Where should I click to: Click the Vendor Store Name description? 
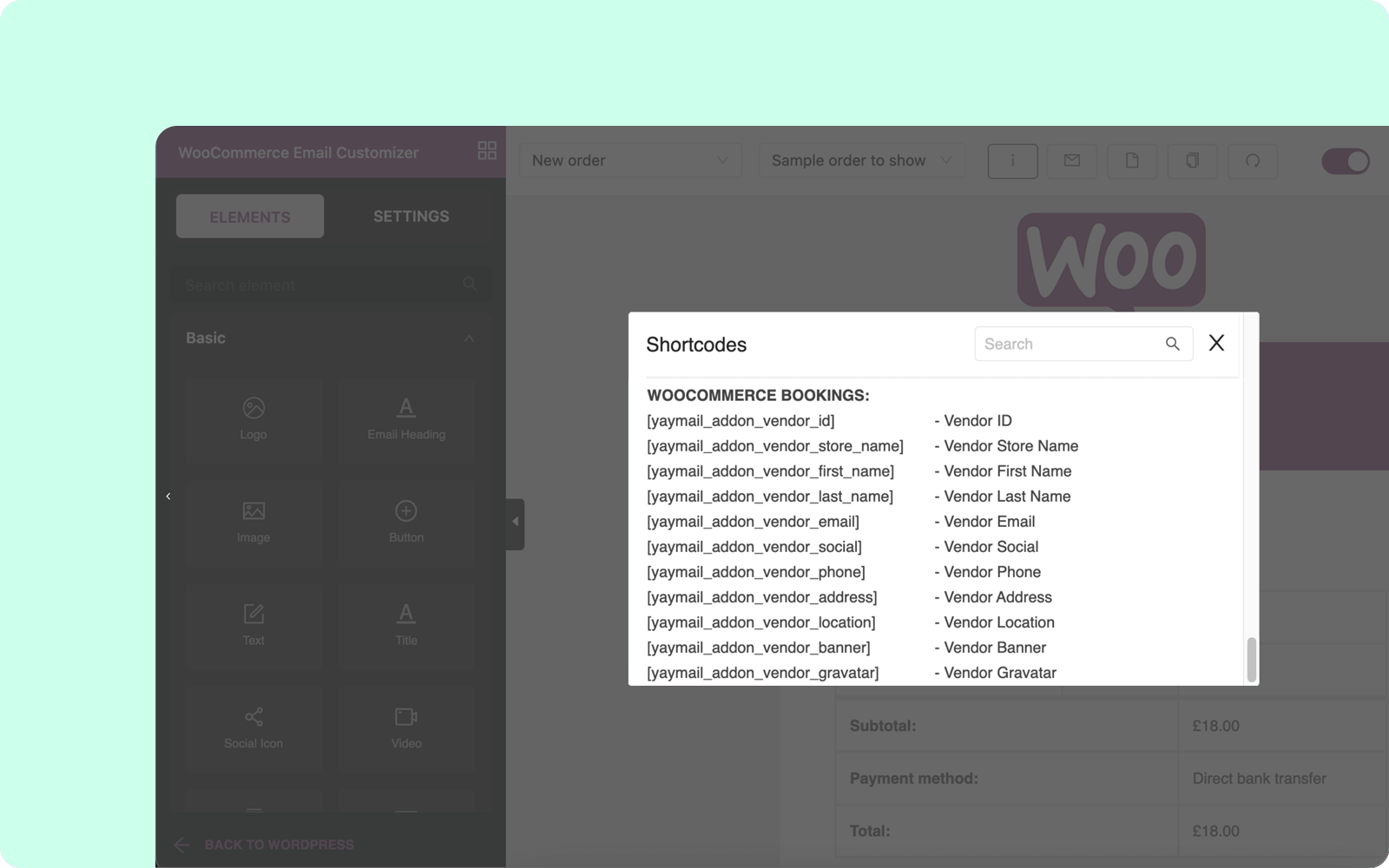pos(1006,446)
